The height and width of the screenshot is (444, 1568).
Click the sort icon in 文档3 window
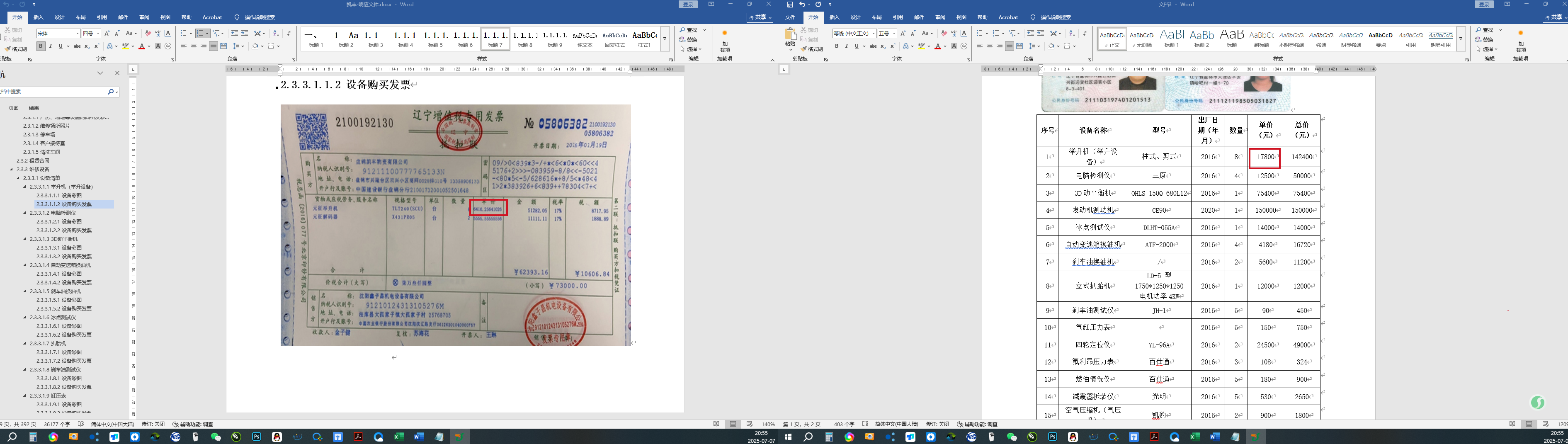1073,34
